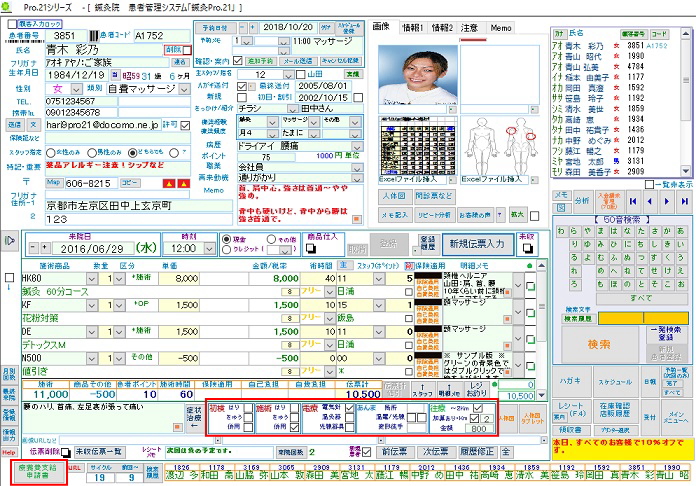Click the orange icon in the symptom notes field
Image resolution: width=696 pixels, height=486 pixels.
[x=178, y=427]
